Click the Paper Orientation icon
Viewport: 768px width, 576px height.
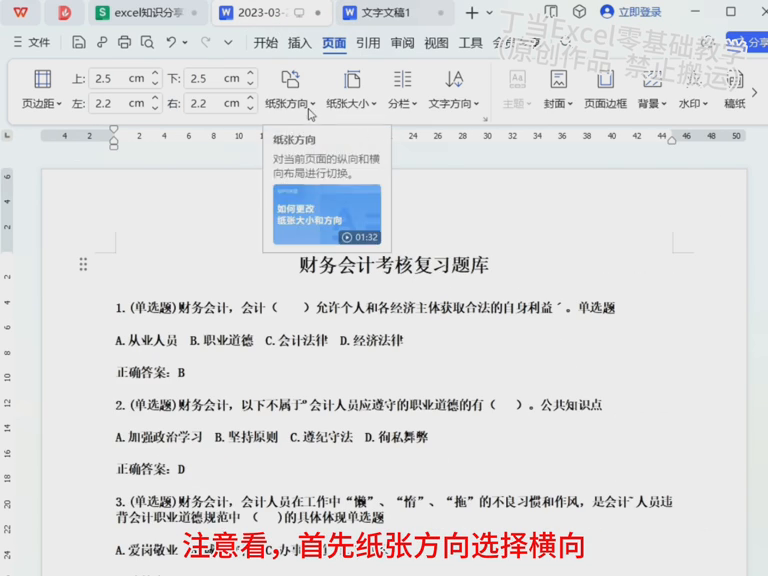pos(290,79)
